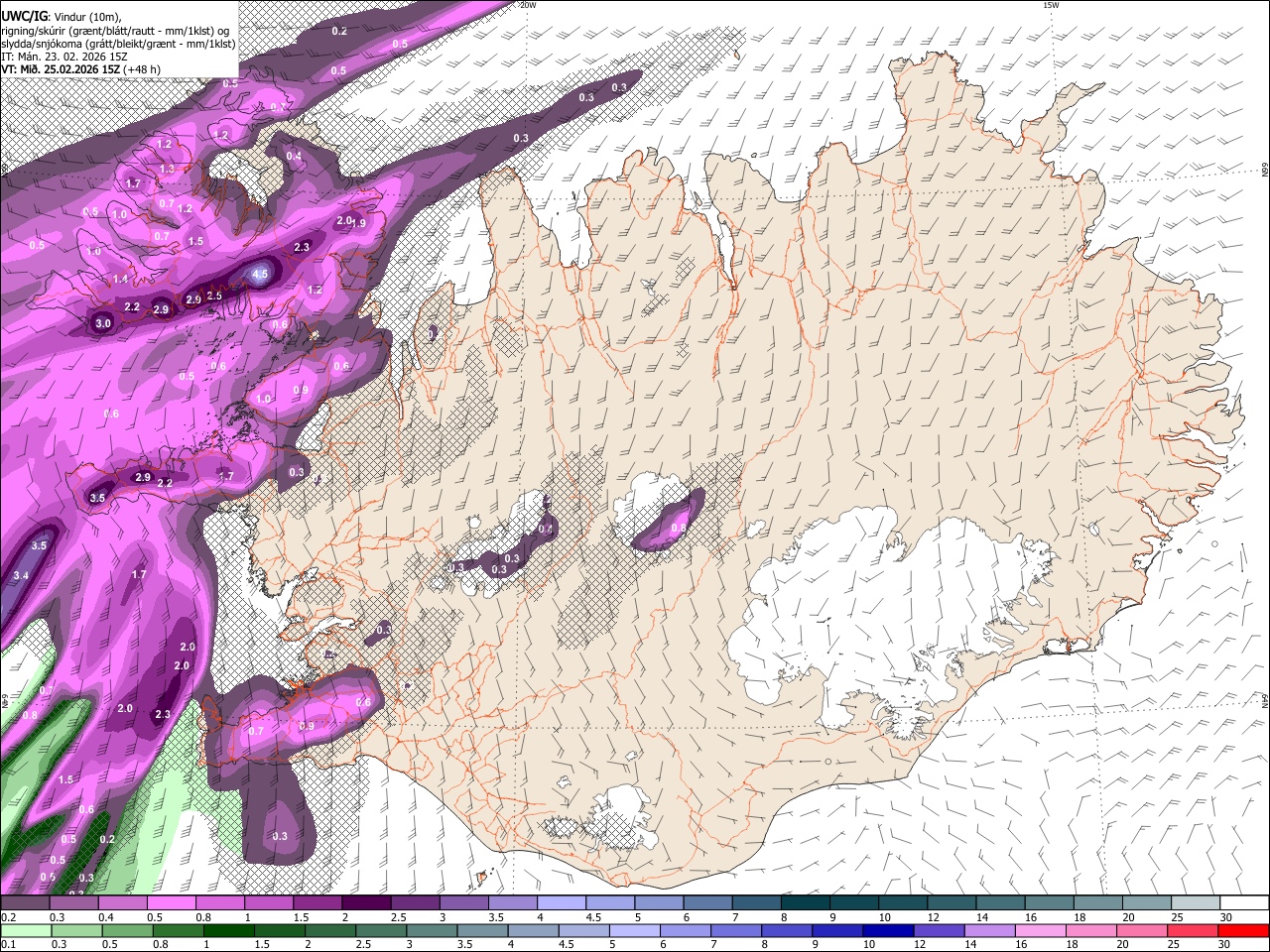Image resolution: width=1270 pixels, height=952 pixels.
Task: Click the pale grey swatch between 25 and 30, upper row
Action: click(x=1197, y=903)
